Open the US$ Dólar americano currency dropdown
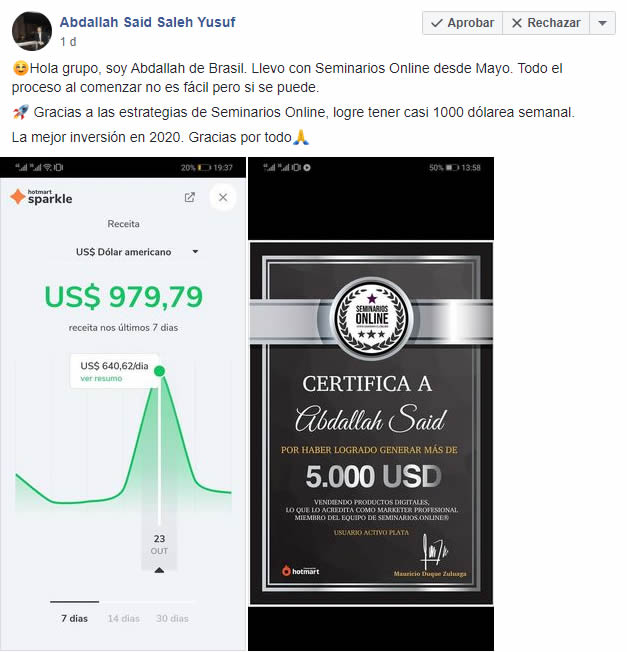This screenshot has width=627, height=652. (137, 252)
